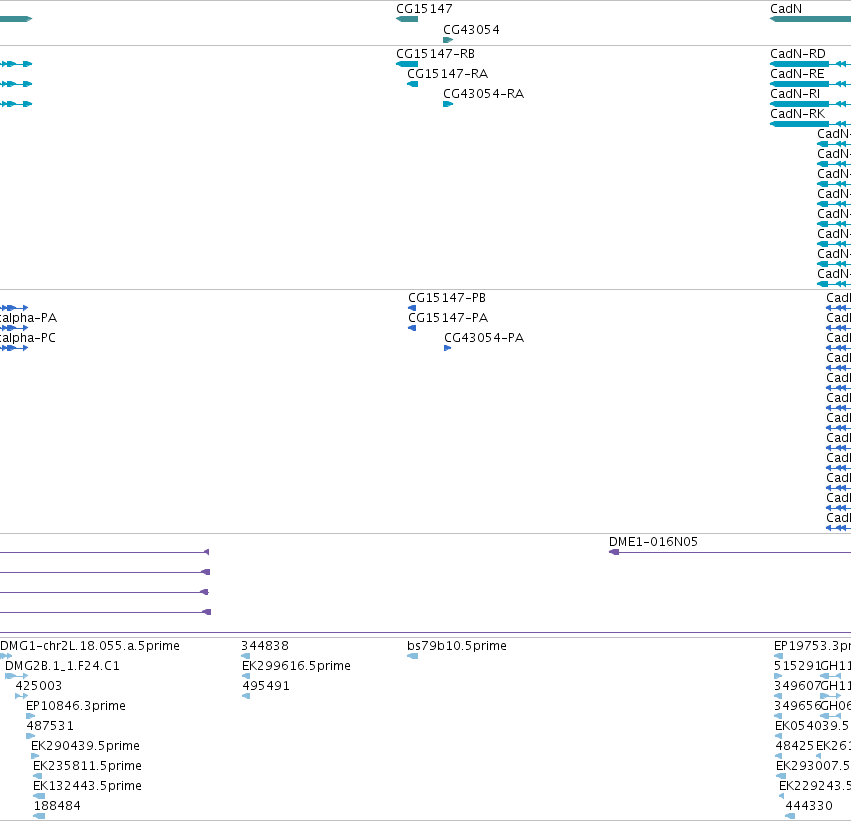This screenshot has height=821, width=851.
Task: Select the EK293007 insertion label
Action: coord(813,766)
